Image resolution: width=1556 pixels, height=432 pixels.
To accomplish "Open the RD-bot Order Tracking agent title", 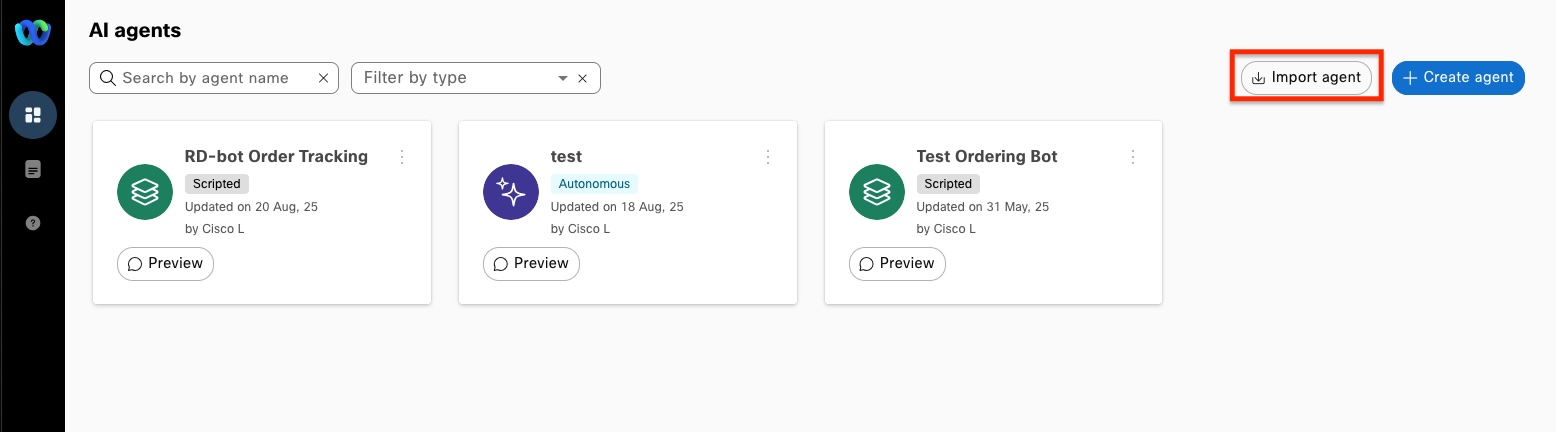I will pyautogui.click(x=276, y=157).
